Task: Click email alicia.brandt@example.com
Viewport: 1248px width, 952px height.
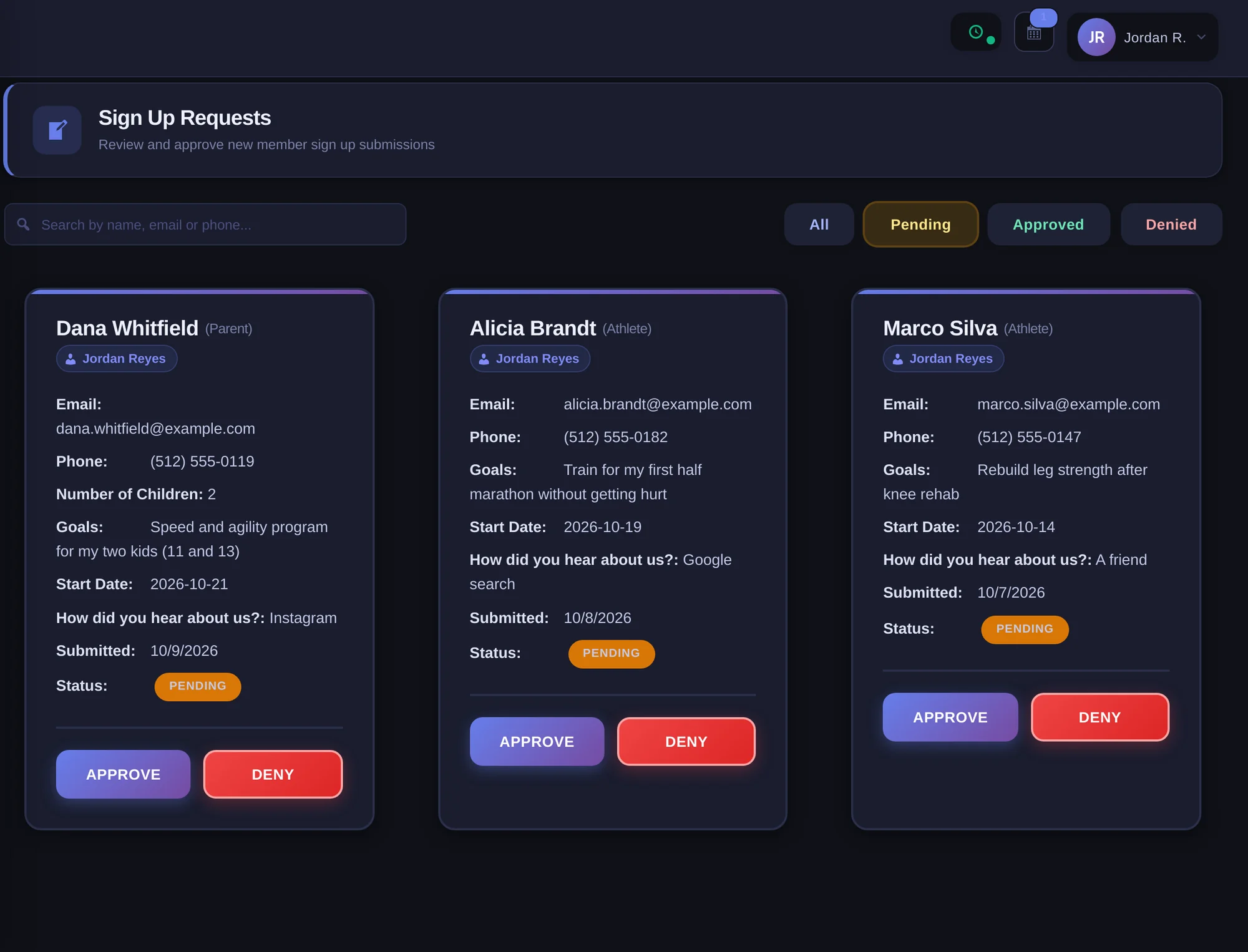Action: tap(658, 404)
